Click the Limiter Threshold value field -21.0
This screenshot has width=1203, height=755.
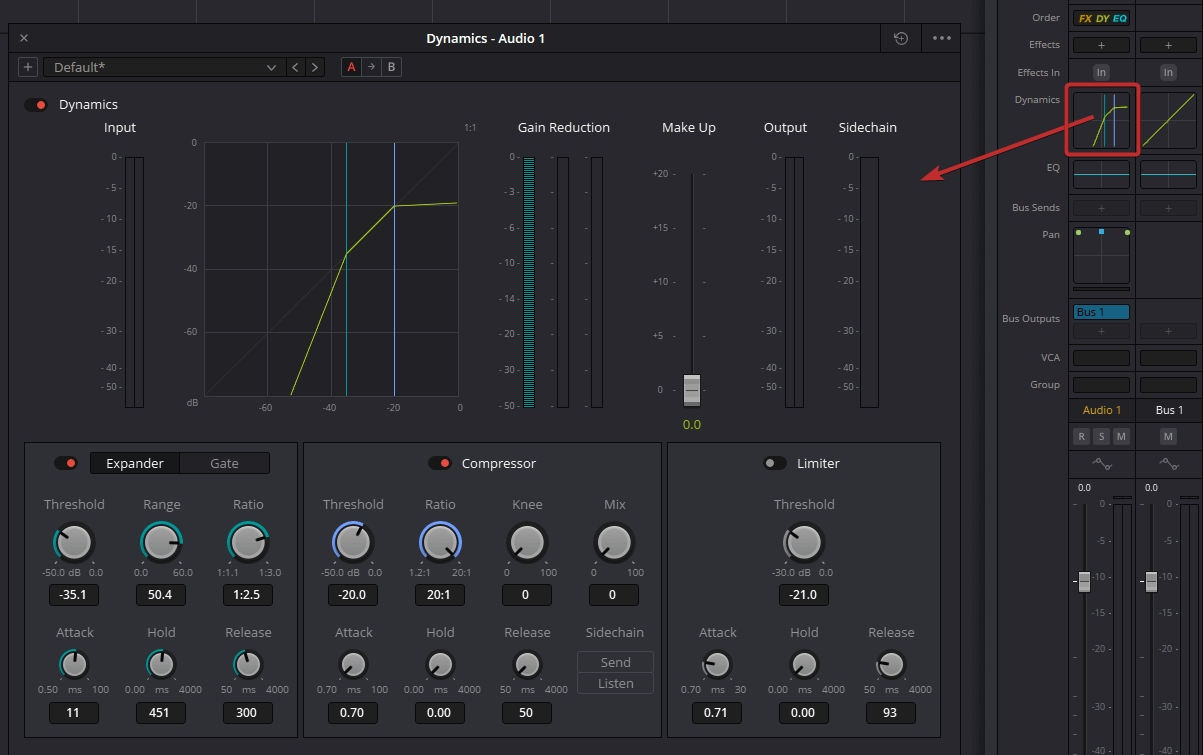[803, 595]
